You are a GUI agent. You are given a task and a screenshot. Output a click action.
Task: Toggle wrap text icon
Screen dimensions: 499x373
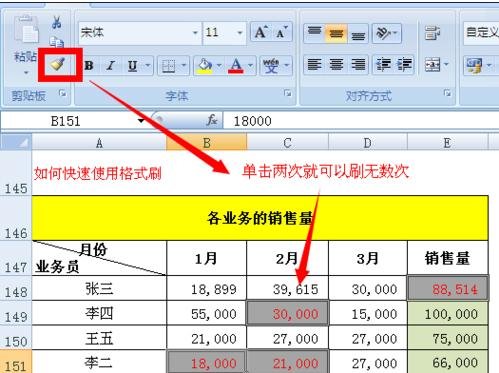(432, 33)
